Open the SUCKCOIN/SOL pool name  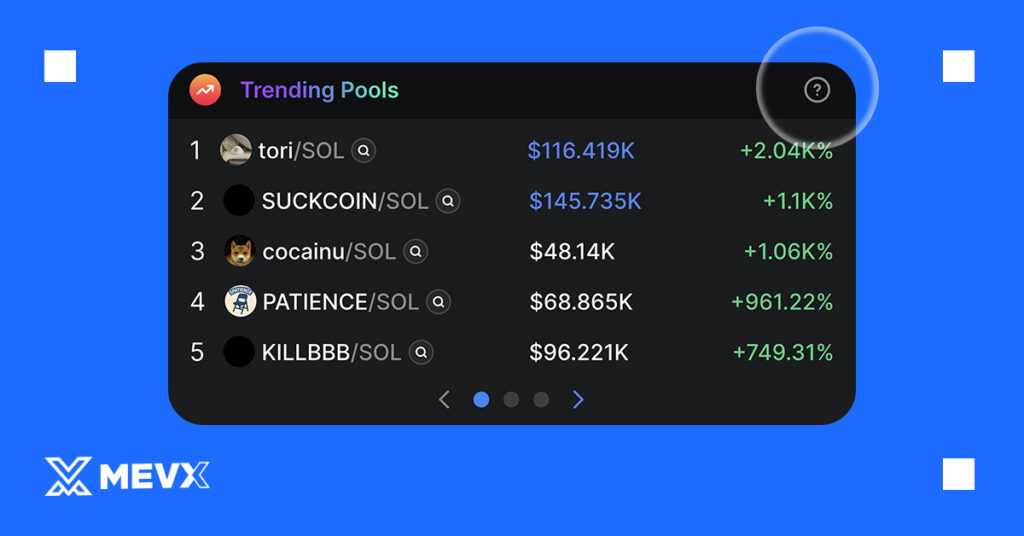pyautogui.click(x=345, y=201)
